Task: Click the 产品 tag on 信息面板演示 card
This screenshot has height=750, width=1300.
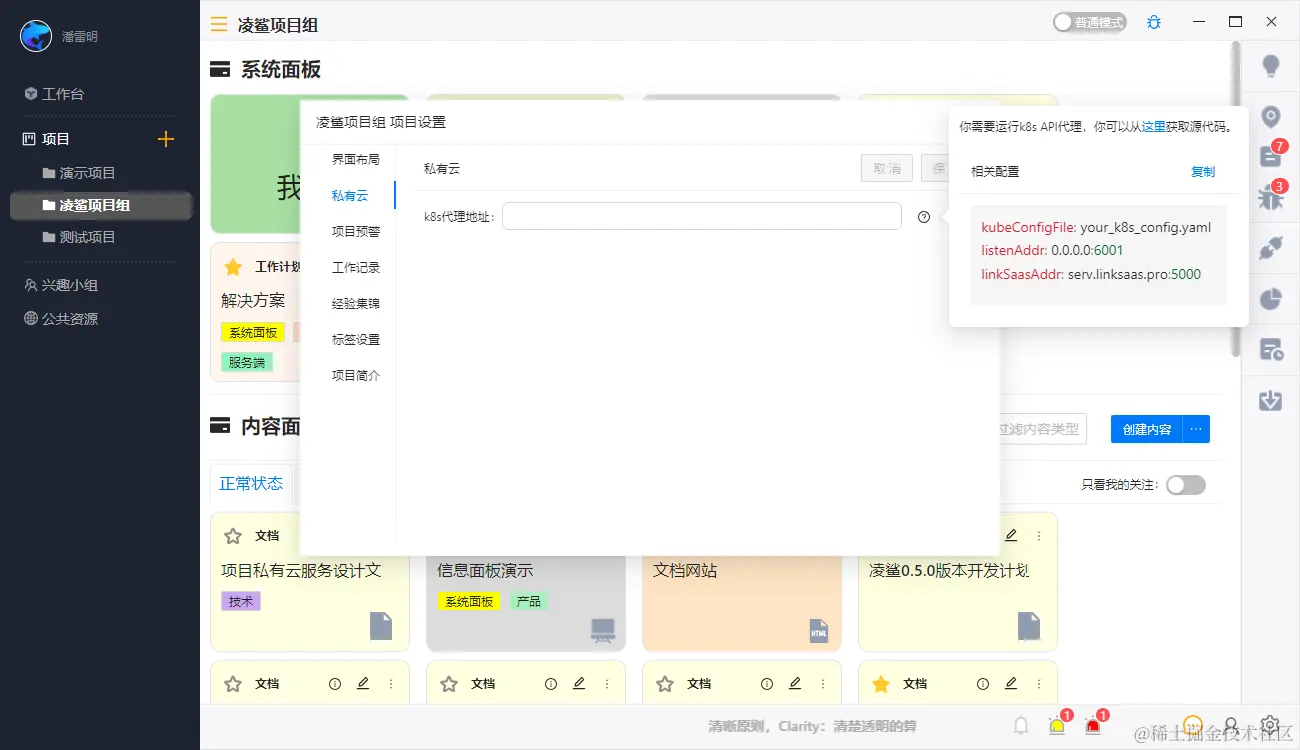Action: pyautogui.click(x=528, y=601)
